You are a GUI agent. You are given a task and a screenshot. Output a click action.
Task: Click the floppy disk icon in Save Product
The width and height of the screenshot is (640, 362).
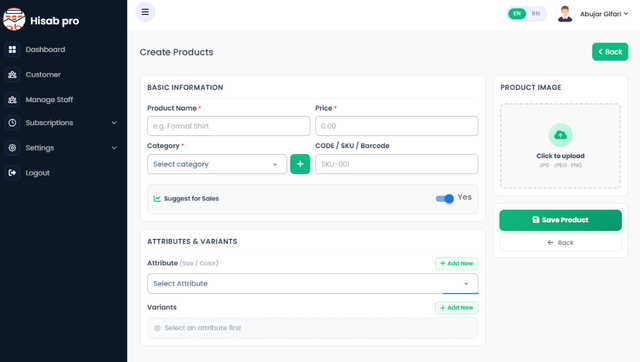click(x=536, y=220)
